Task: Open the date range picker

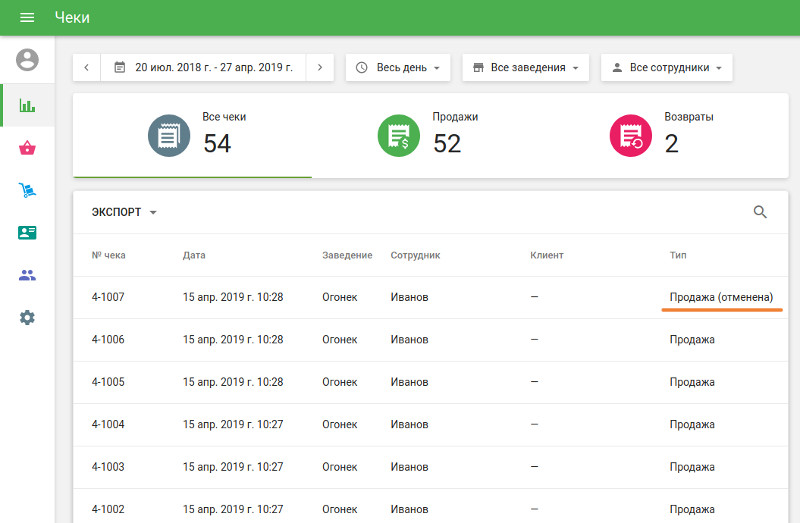Action: tap(203, 68)
